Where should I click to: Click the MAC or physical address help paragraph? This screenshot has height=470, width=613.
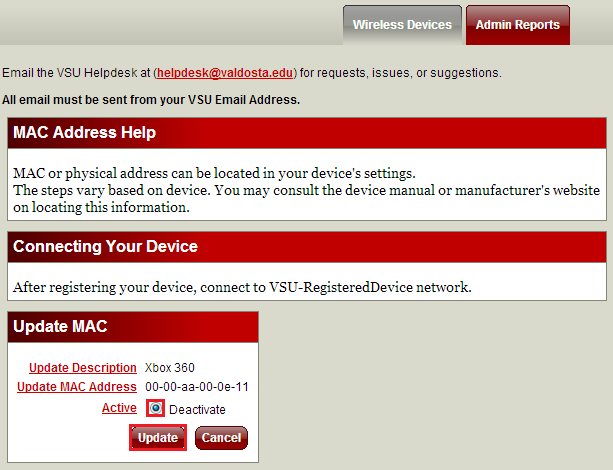pyautogui.click(x=306, y=190)
